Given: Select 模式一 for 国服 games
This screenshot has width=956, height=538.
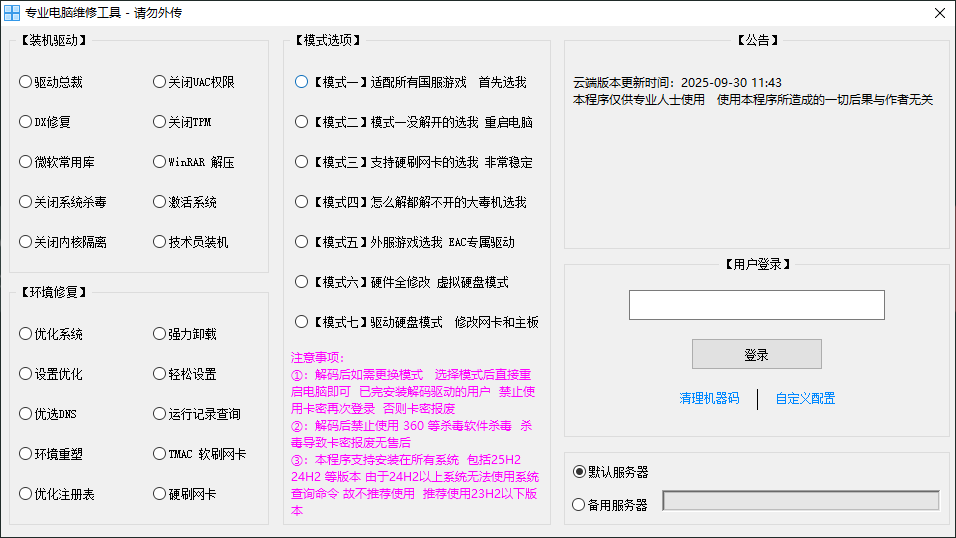Looking at the screenshot, I should [x=302, y=82].
